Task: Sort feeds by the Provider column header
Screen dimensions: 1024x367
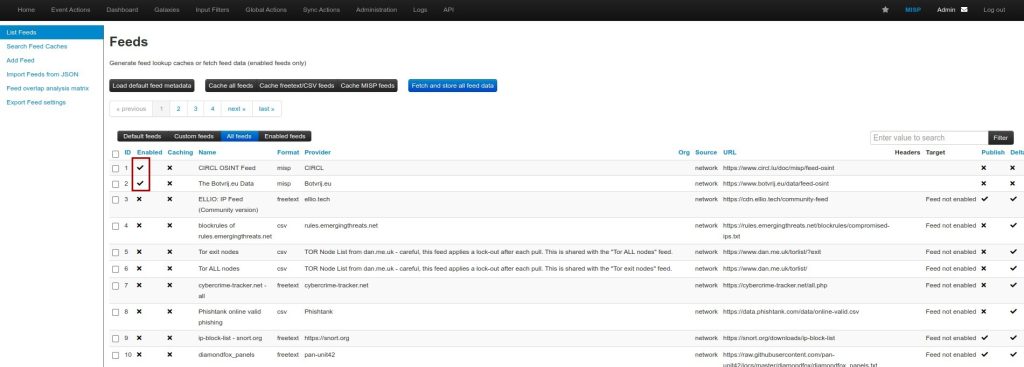Action: 317,152
